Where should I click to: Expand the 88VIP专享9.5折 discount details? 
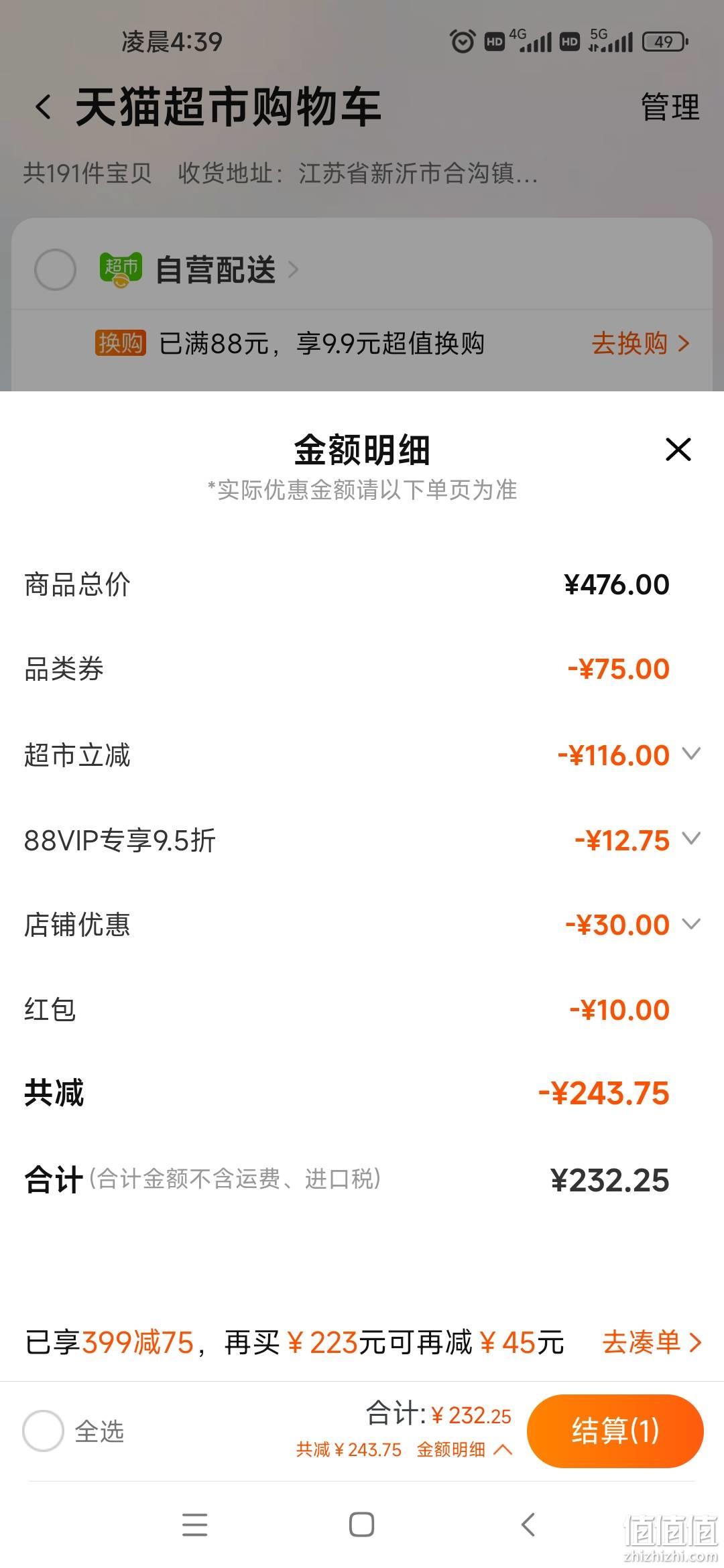click(x=691, y=838)
